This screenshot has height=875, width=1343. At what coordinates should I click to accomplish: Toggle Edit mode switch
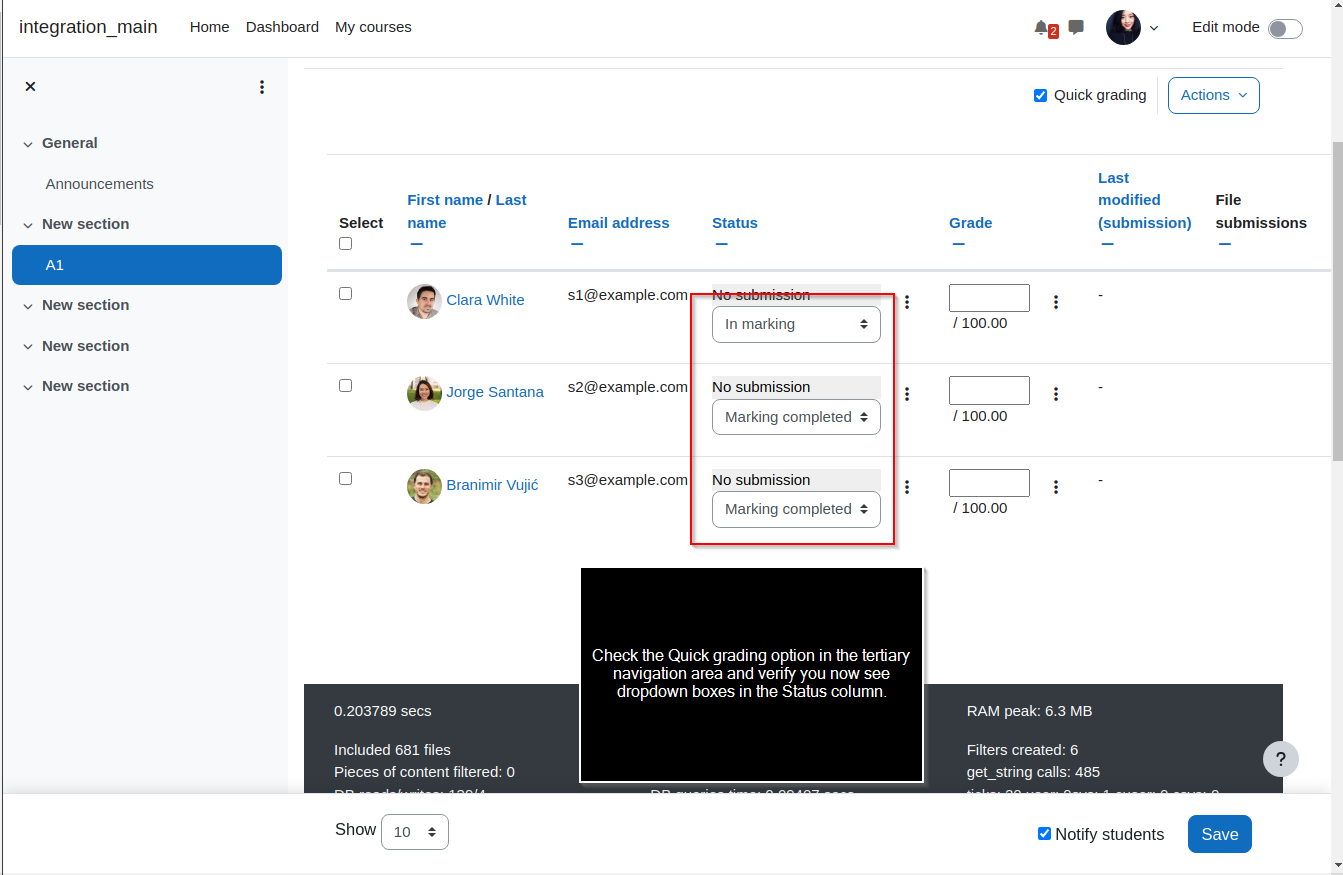1285,29
